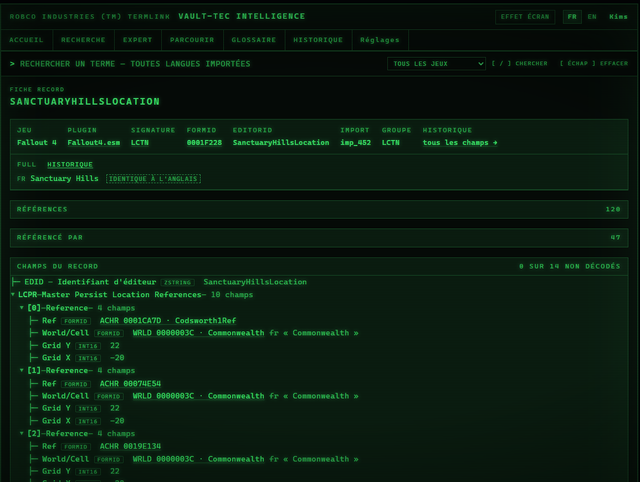The height and width of the screenshot is (482, 640).
Task: Open the 'tous les champs' history link
Action: coord(460,142)
